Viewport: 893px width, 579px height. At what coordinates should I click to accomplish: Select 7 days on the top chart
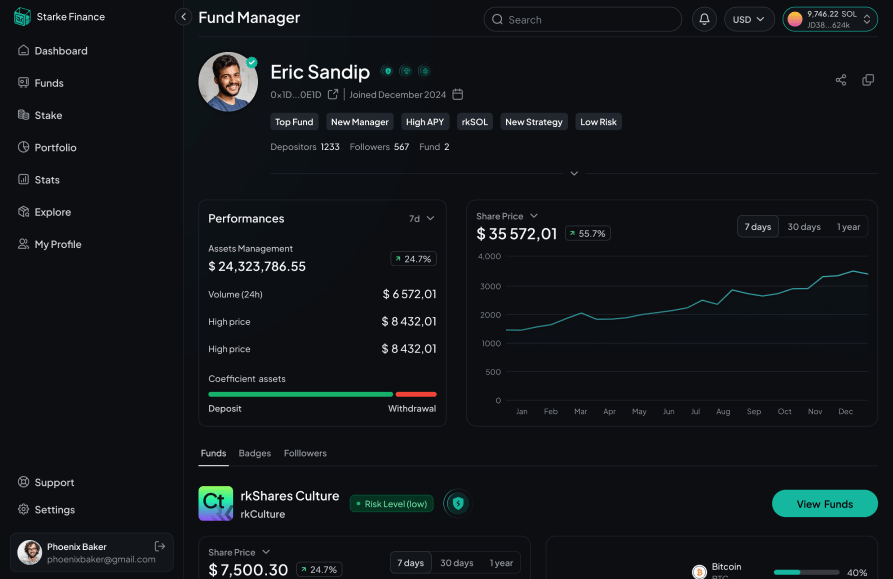click(x=757, y=227)
